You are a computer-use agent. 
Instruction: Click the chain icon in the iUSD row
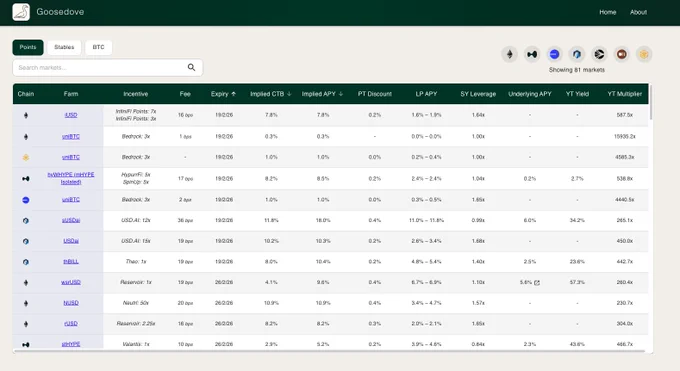tap(26, 115)
